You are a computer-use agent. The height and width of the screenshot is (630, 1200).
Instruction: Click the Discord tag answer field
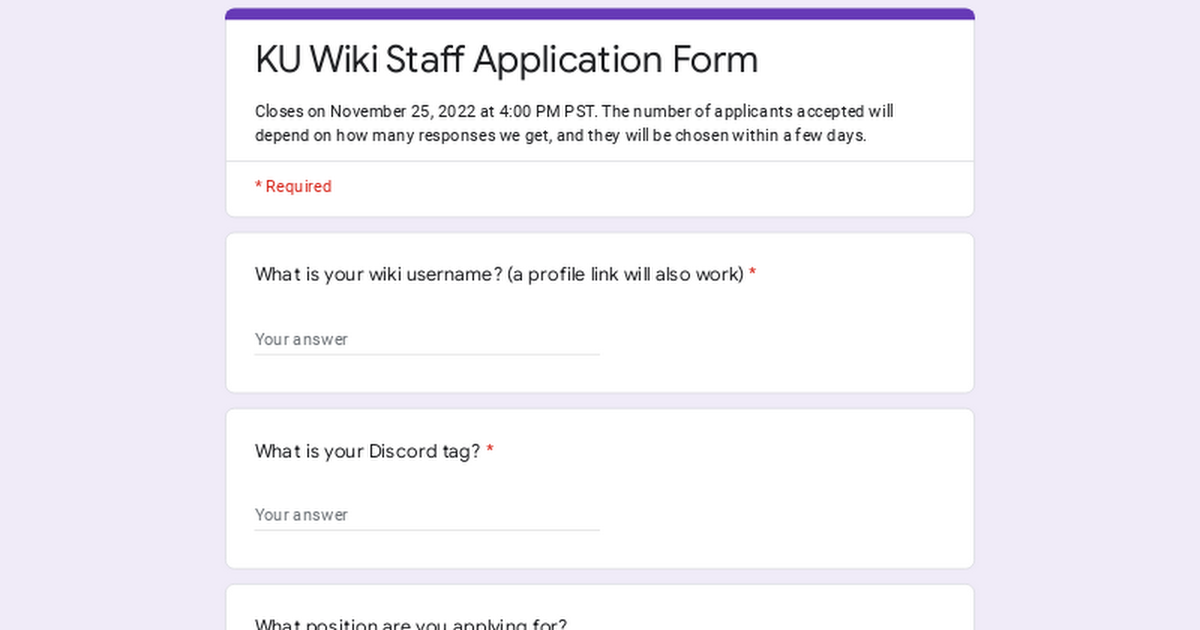tap(427, 515)
